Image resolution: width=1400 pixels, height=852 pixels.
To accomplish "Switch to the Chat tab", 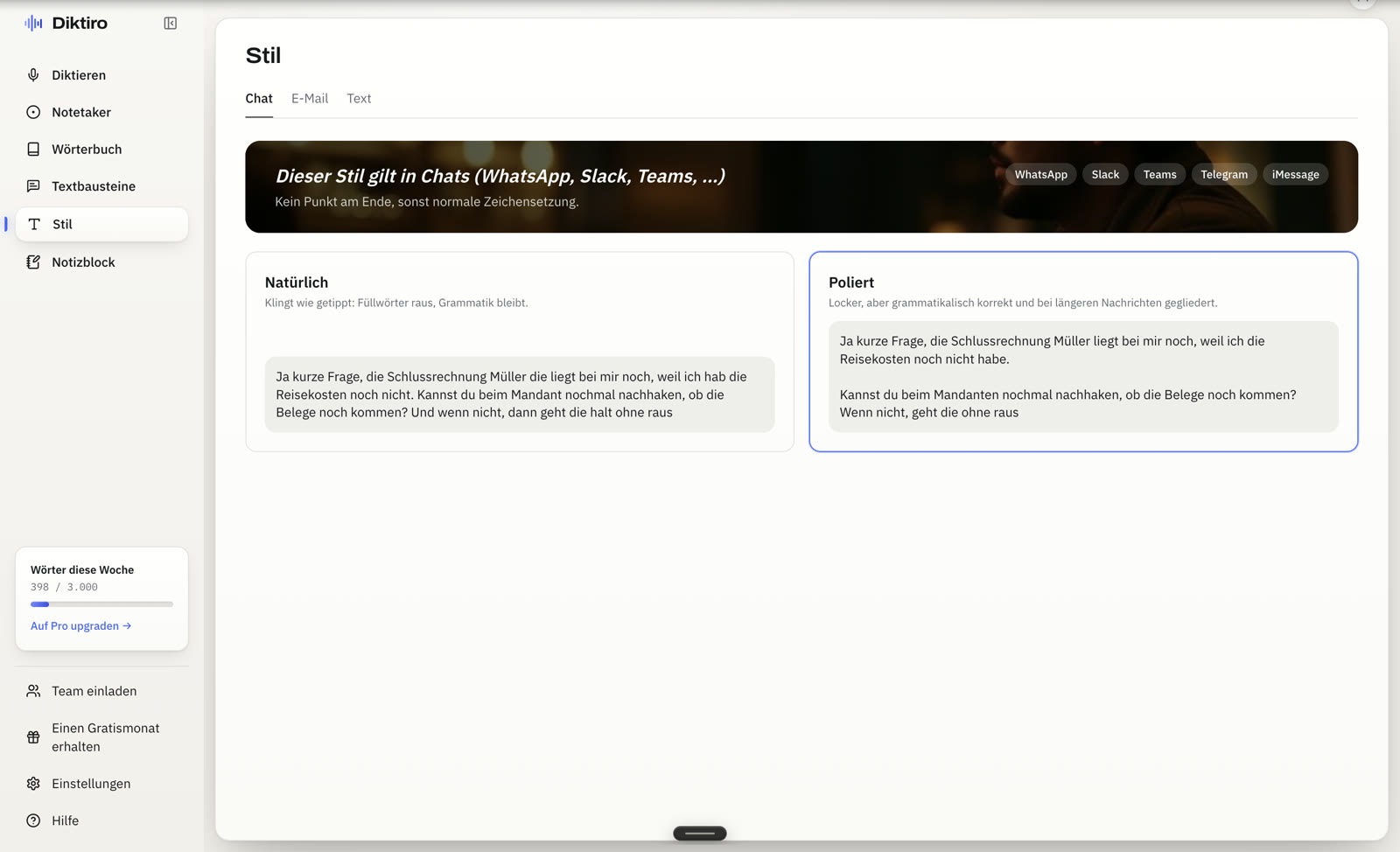I will [259, 99].
